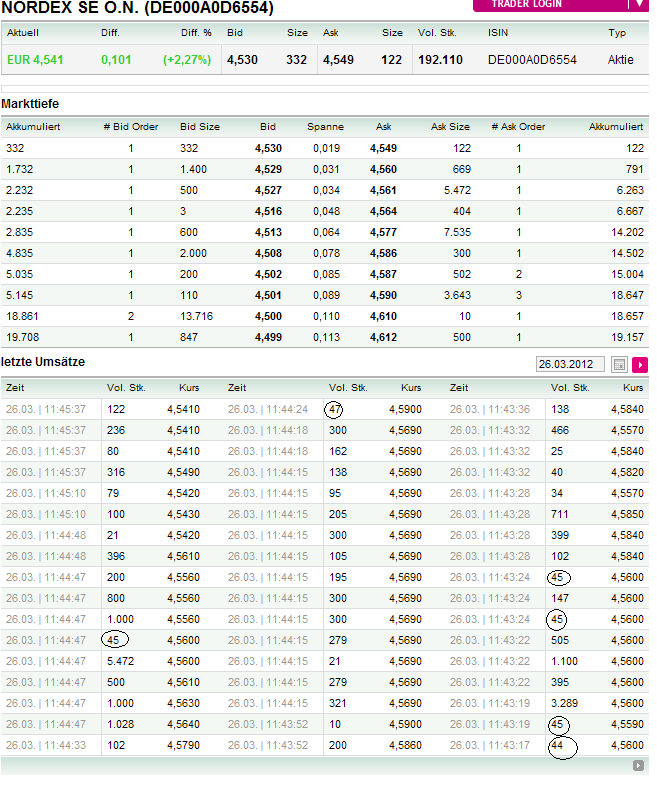Click the date field showing 26.03.2012
657x796 pixels.
571,365
